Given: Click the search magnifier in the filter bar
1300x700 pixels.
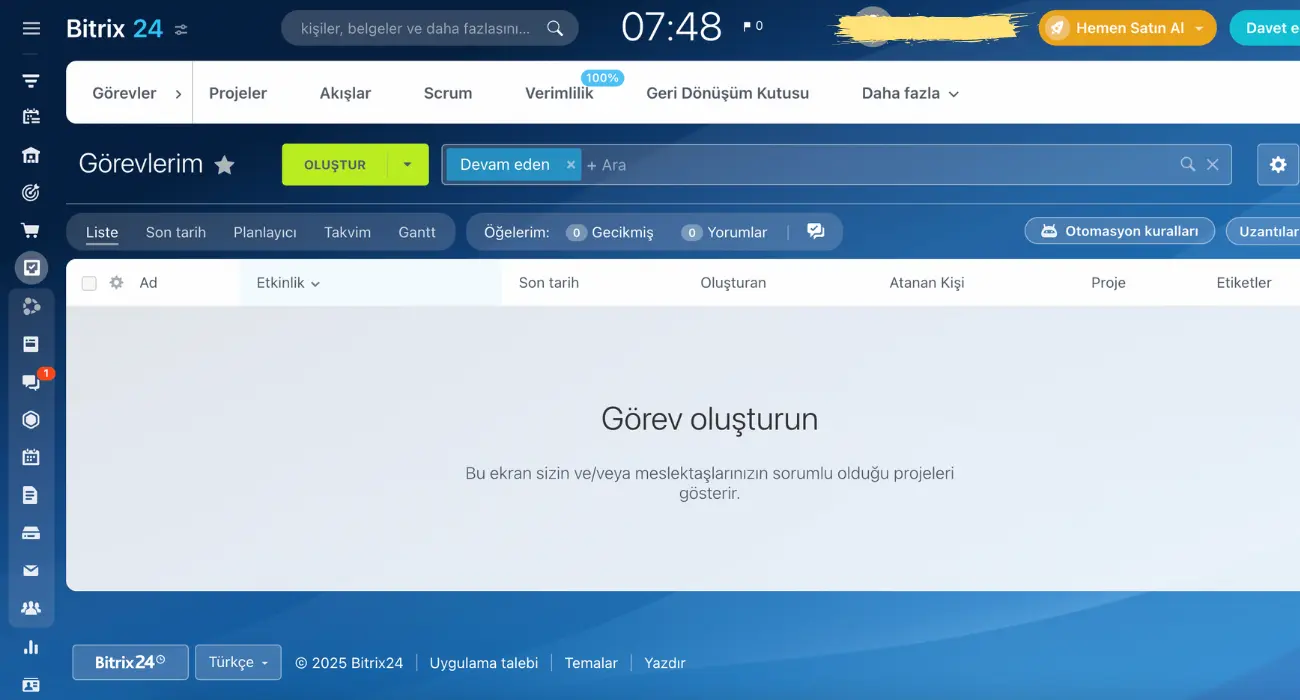Looking at the screenshot, I should (1187, 164).
